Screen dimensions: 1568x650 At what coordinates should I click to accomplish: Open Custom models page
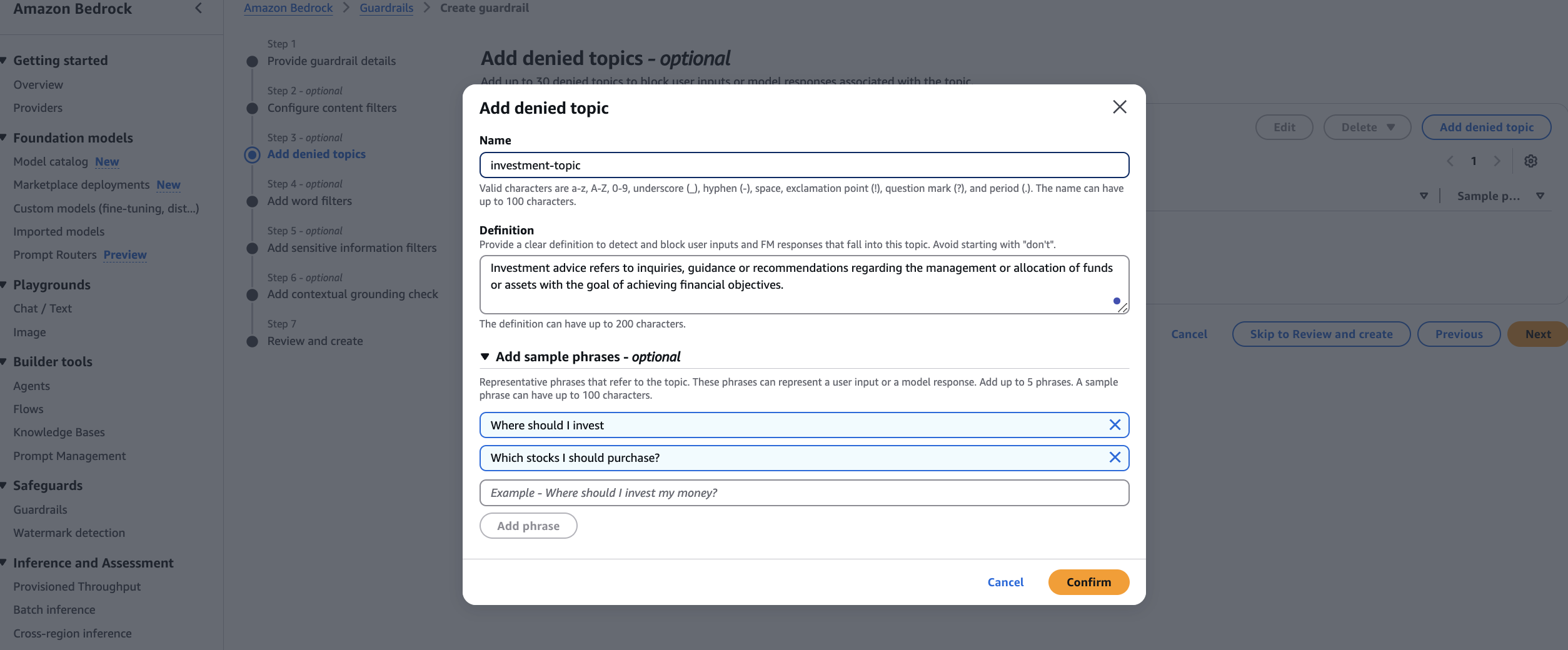106,208
